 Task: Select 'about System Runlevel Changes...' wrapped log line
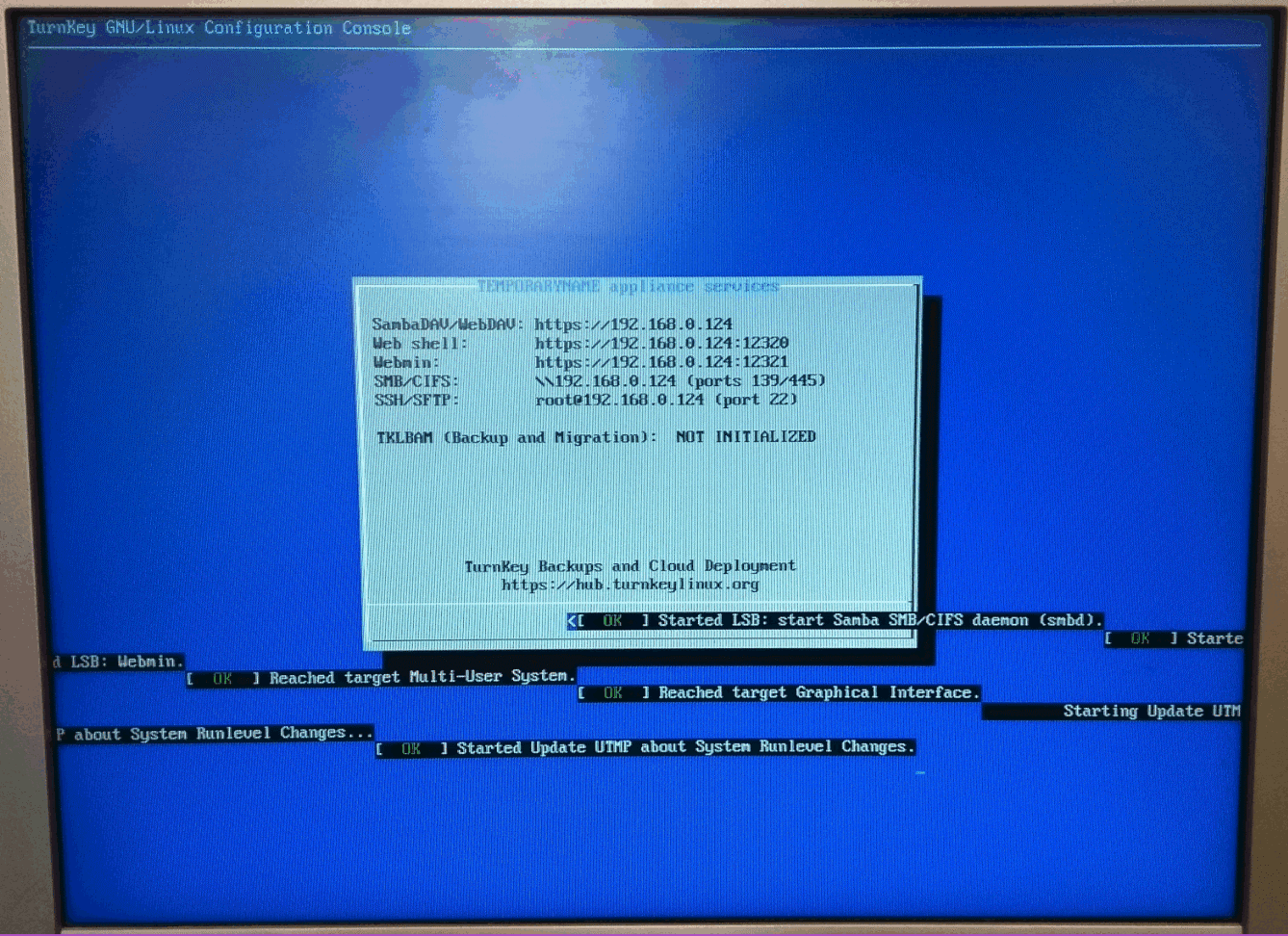[214, 734]
